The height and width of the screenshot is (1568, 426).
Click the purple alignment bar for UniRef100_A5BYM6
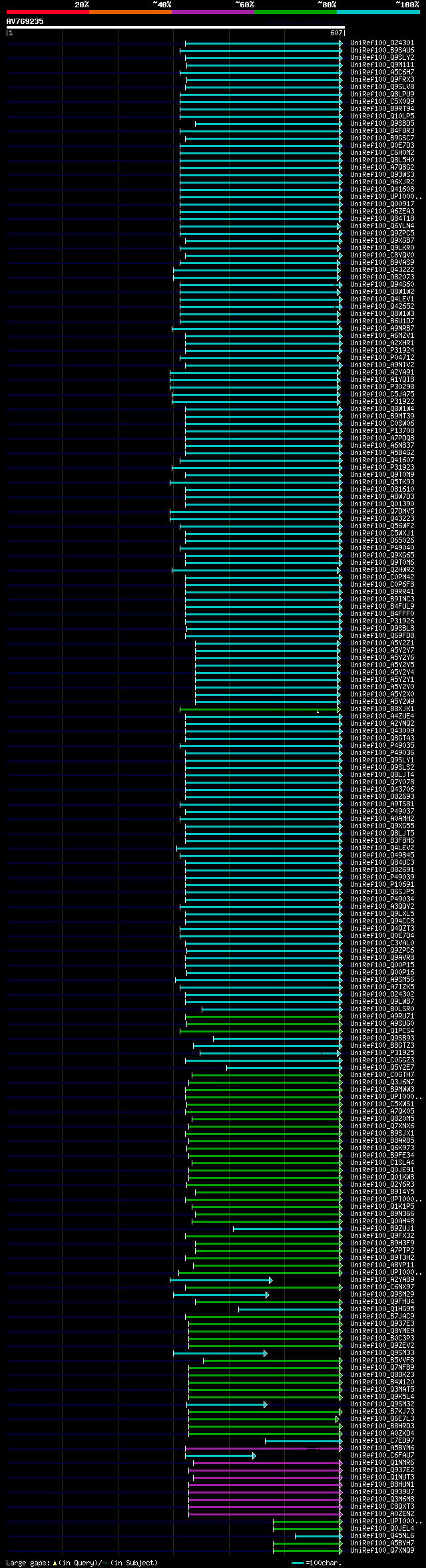(x=264, y=1448)
